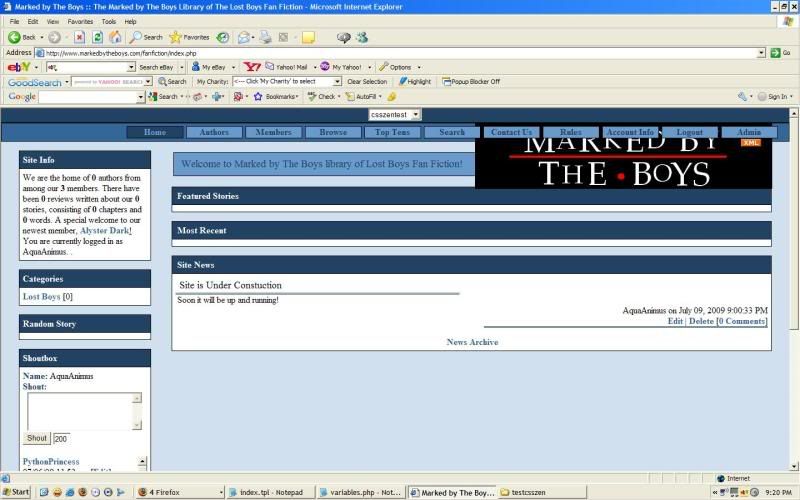
Task: Click the Google toolbar AutoFill button
Action: [x=363, y=96]
